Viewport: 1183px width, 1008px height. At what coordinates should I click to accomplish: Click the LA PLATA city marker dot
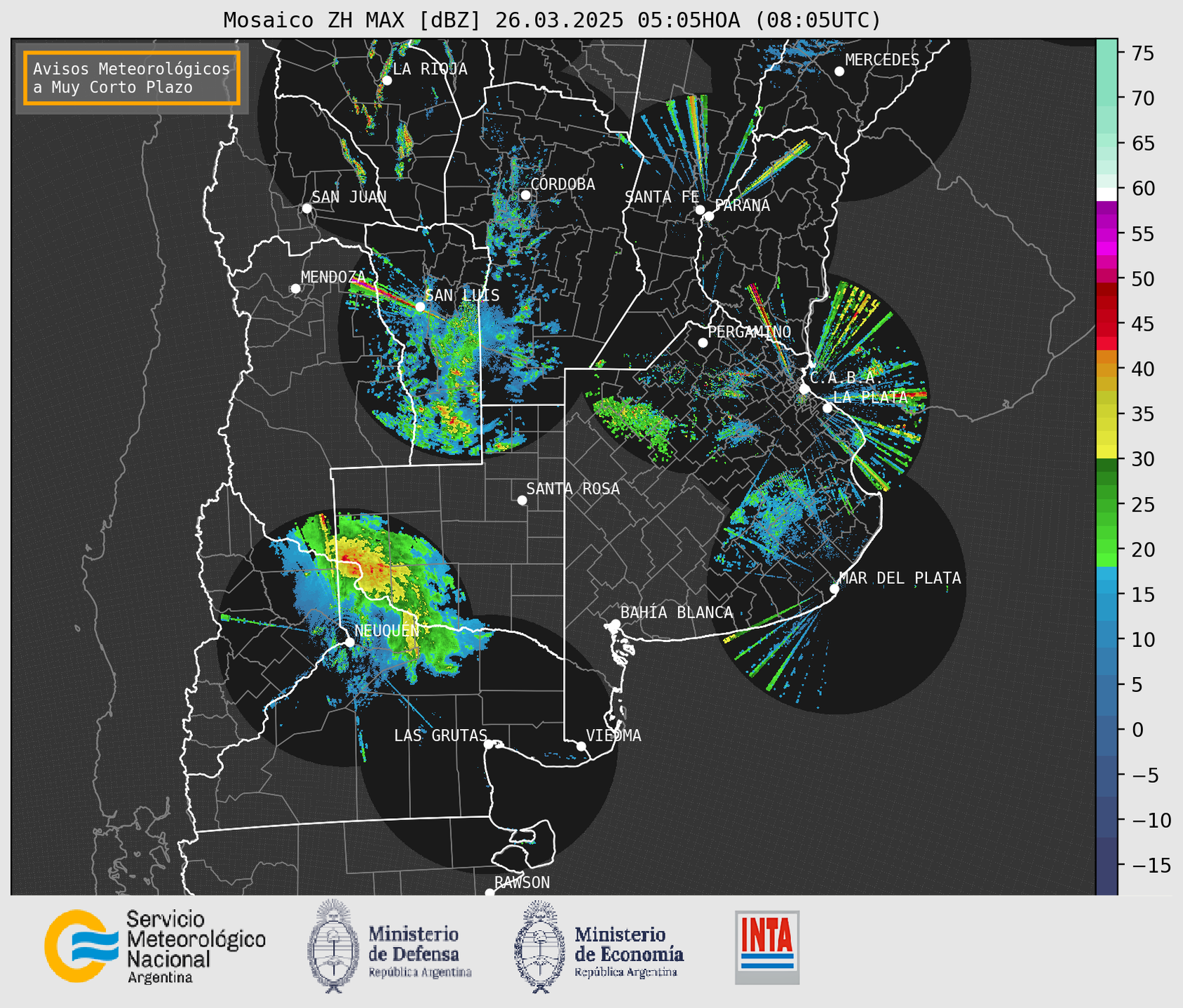(x=827, y=408)
